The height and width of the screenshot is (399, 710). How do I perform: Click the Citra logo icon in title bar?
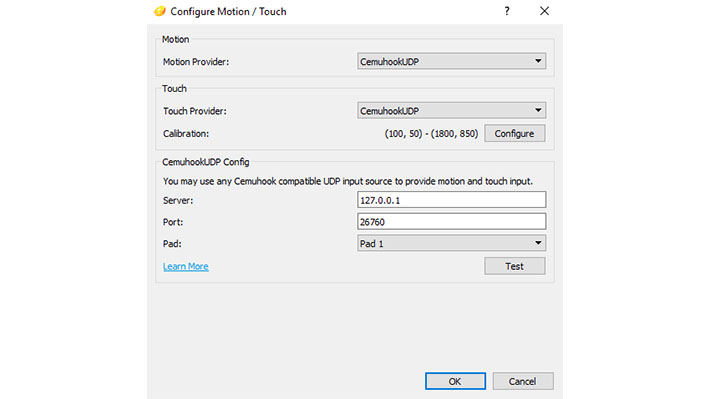[x=159, y=11]
